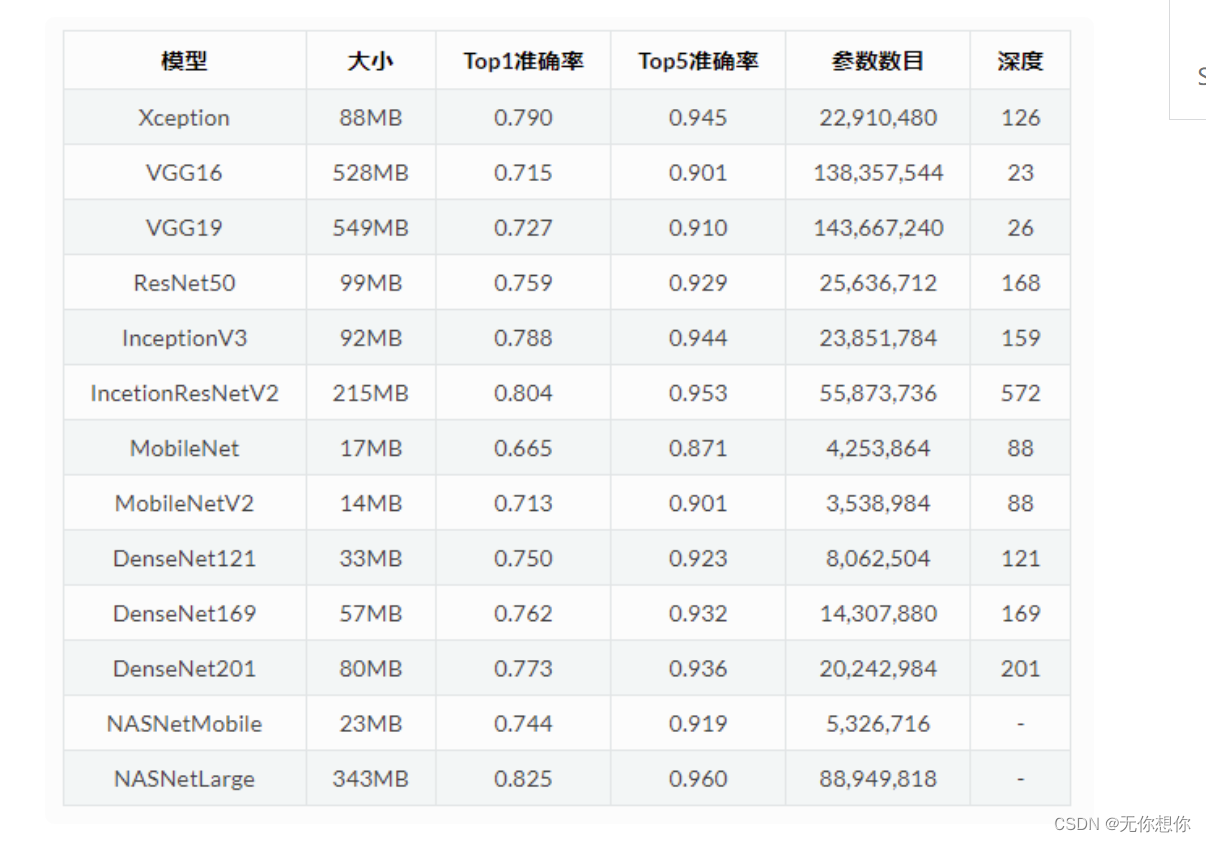Click the 0.929 Top5 accuracy value

[x=698, y=282]
